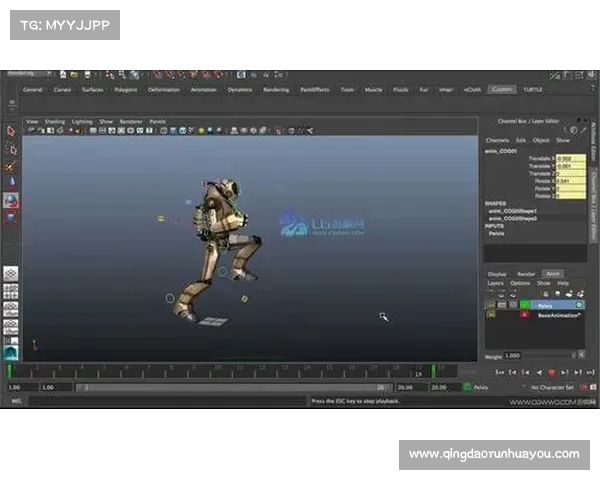Play animation backwards
Screen dimensions: 600x480
(x=539, y=372)
